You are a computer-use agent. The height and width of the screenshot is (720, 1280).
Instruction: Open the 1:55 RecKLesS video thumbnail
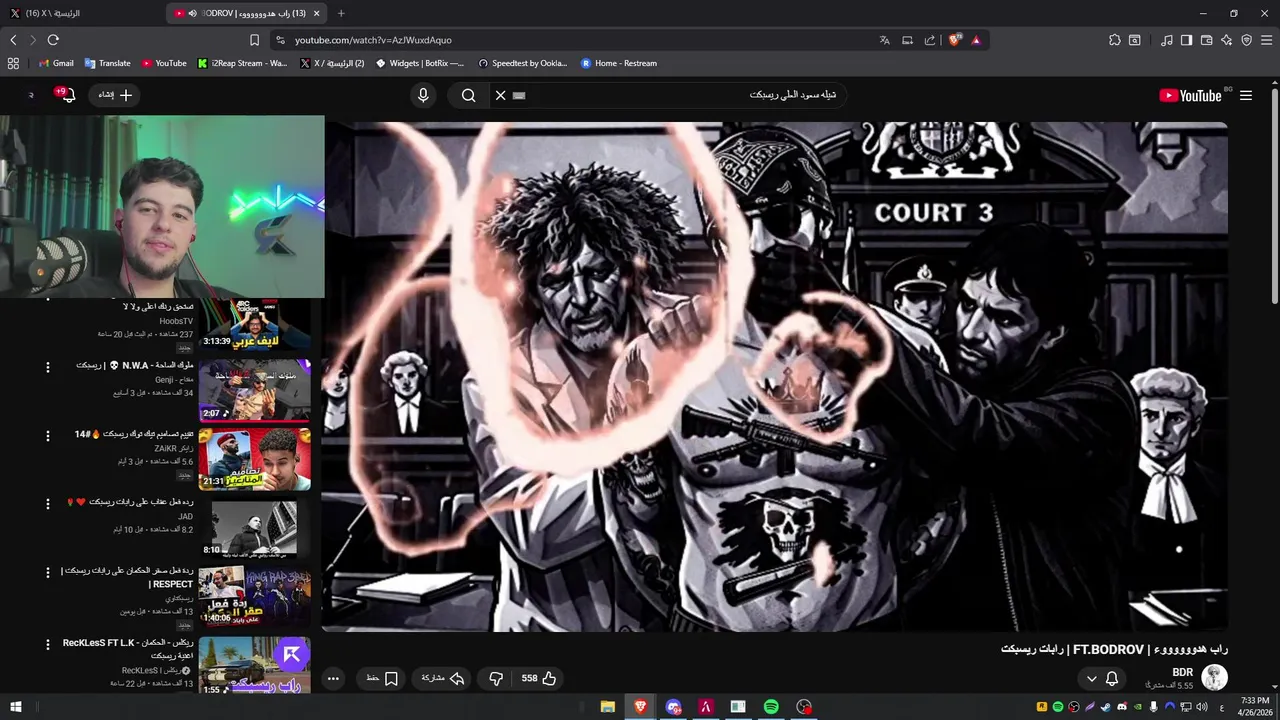[254, 665]
